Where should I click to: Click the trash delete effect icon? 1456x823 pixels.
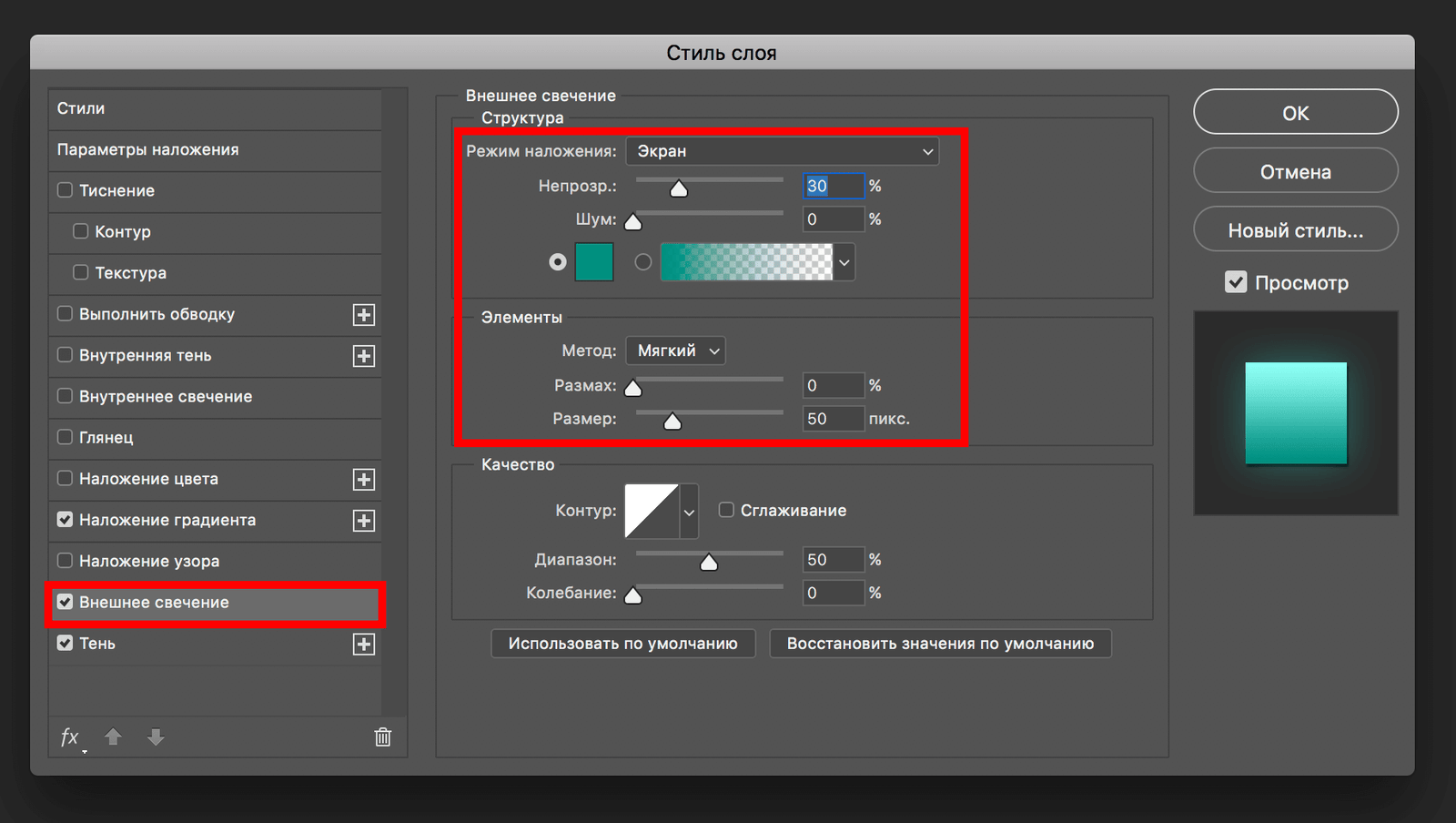[x=383, y=737]
